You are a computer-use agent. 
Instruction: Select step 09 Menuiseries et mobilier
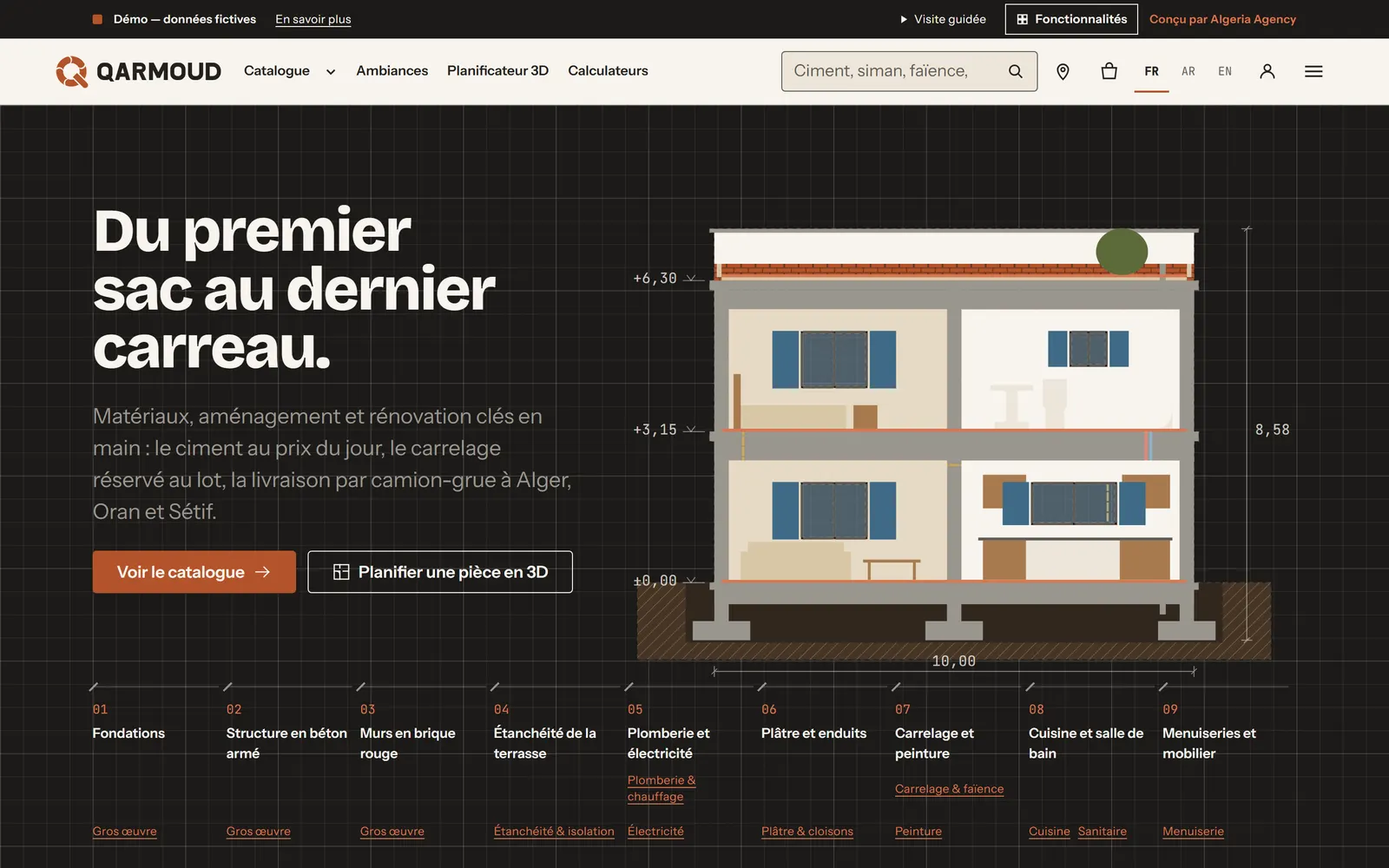click(1209, 732)
